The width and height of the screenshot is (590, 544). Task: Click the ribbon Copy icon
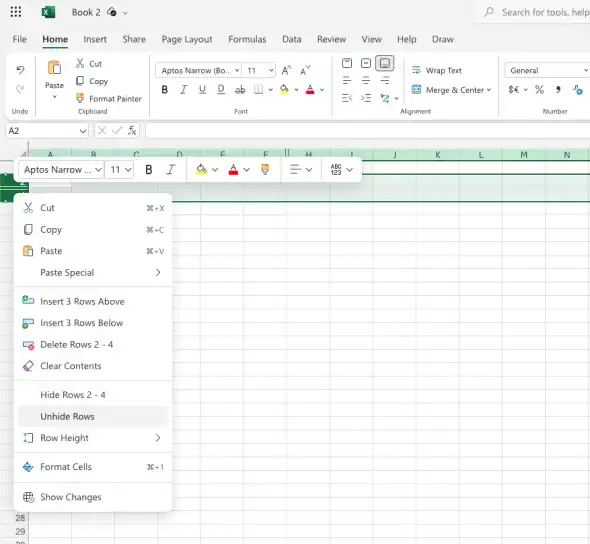click(80, 81)
